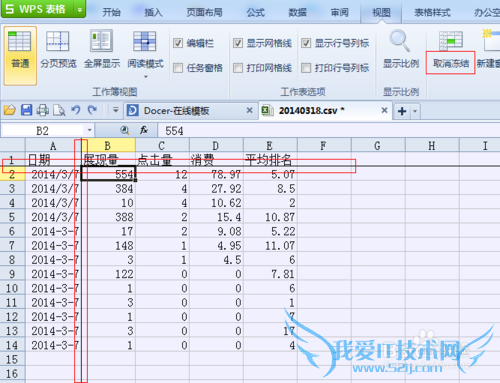This screenshot has height=383, width=500.
Task: Switch to 页面布局 ribbon tab
Action: point(204,13)
